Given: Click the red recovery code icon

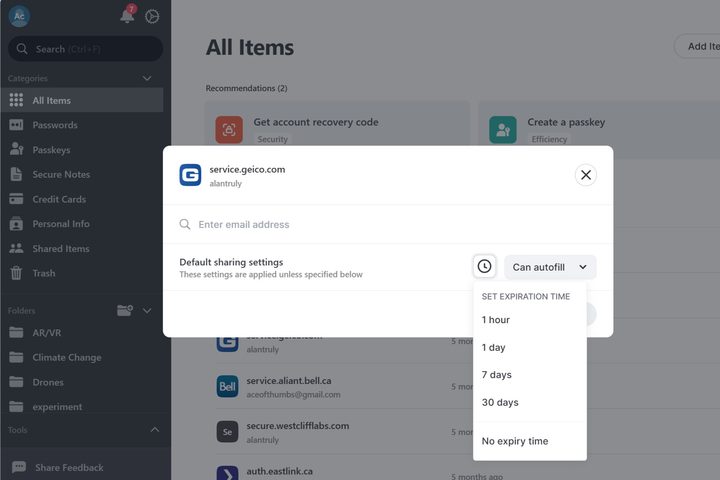Looking at the screenshot, I should [229, 130].
